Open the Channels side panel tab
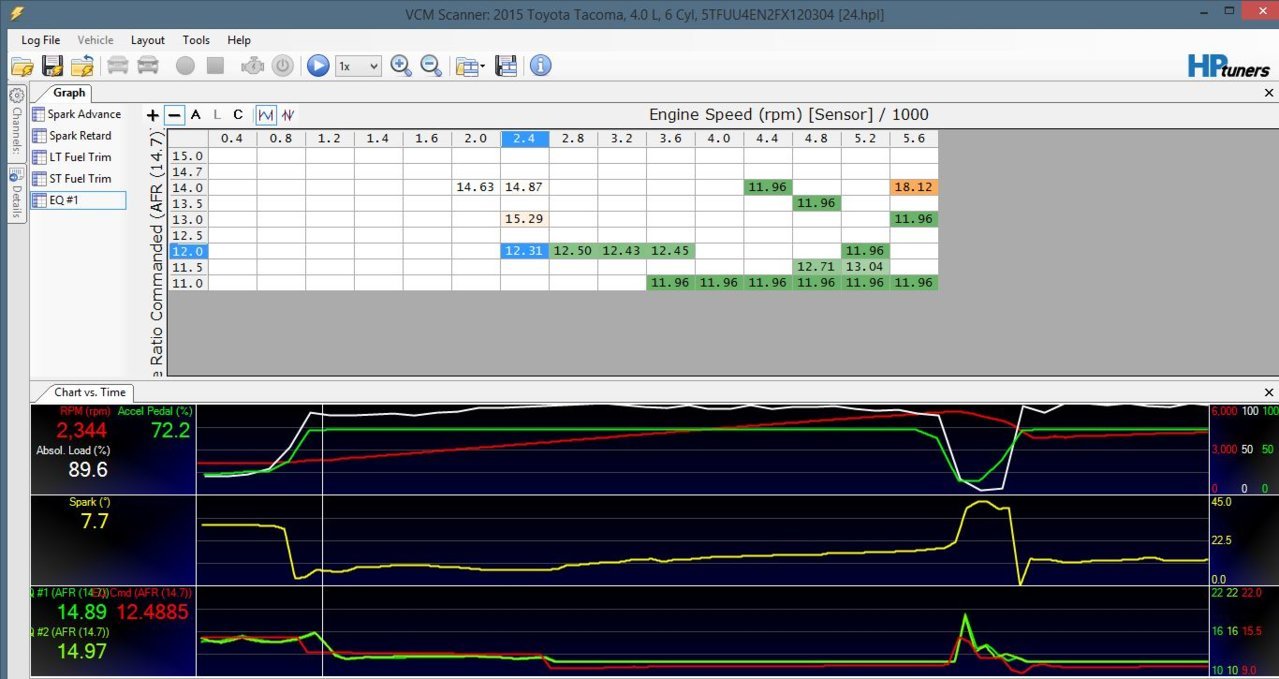 pyautogui.click(x=16, y=123)
